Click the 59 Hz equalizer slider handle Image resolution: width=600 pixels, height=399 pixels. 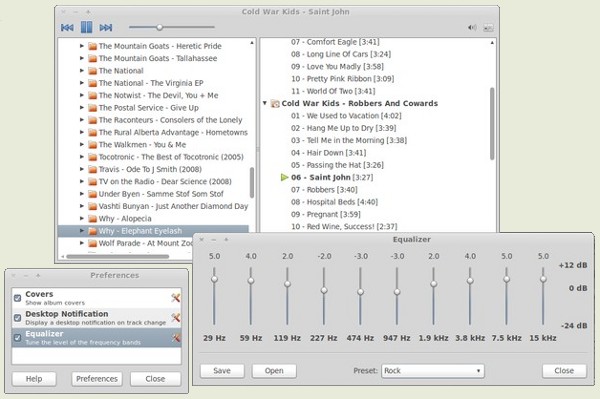(251, 281)
